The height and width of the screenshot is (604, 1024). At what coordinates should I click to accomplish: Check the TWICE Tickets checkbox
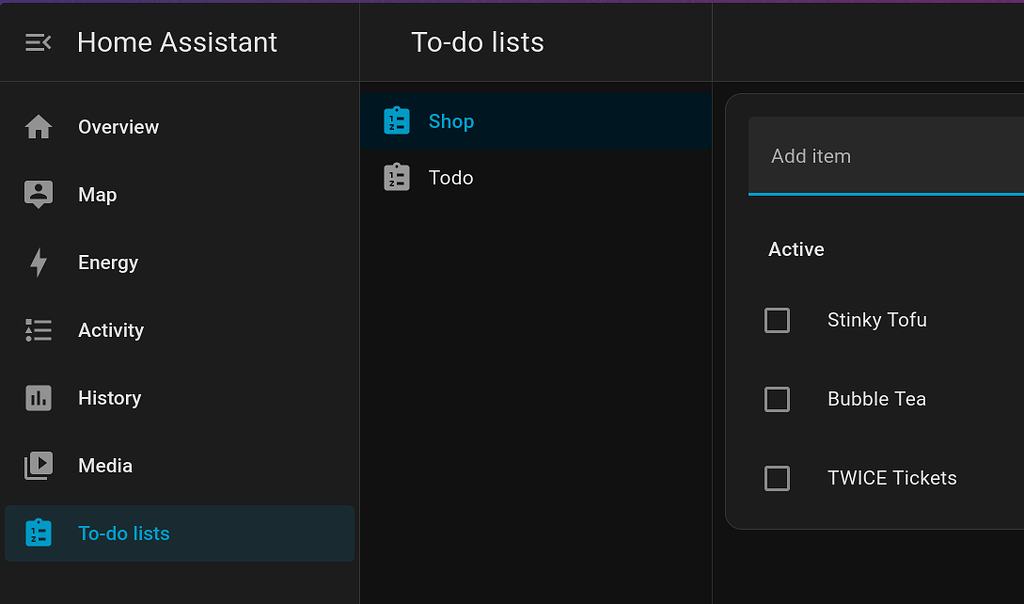pos(777,478)
